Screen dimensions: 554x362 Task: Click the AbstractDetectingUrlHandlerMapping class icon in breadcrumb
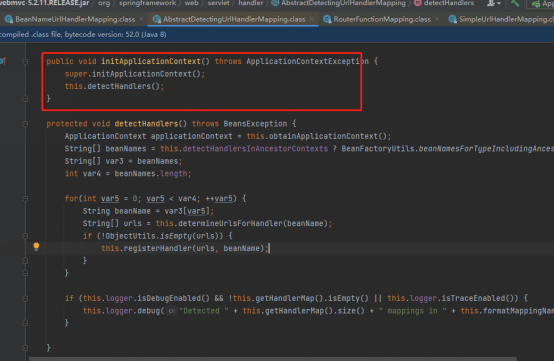275,3
